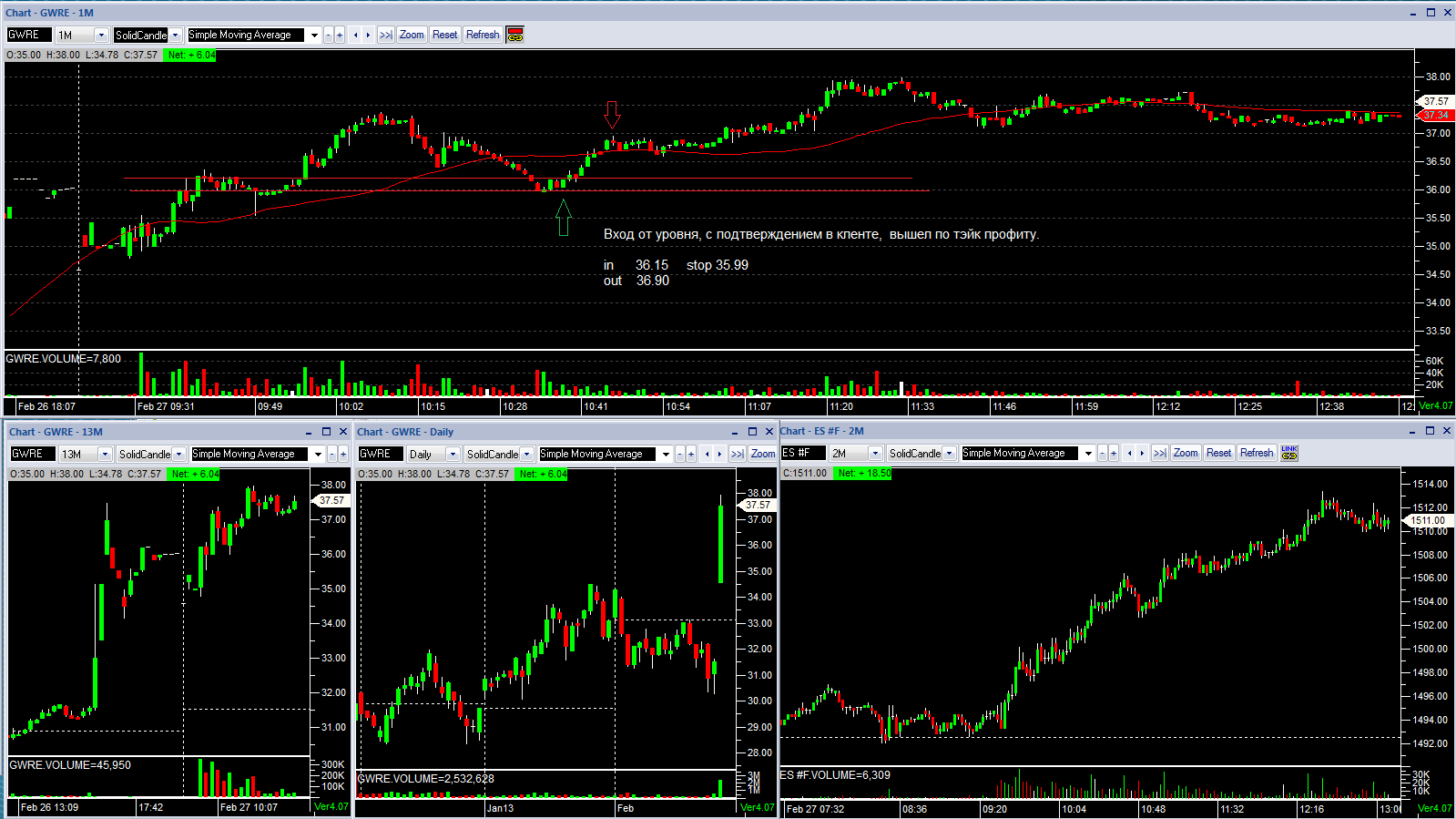Jump to latest bar in ES #F chart
Screen dimensions: 1456x819
[1160, 453]
